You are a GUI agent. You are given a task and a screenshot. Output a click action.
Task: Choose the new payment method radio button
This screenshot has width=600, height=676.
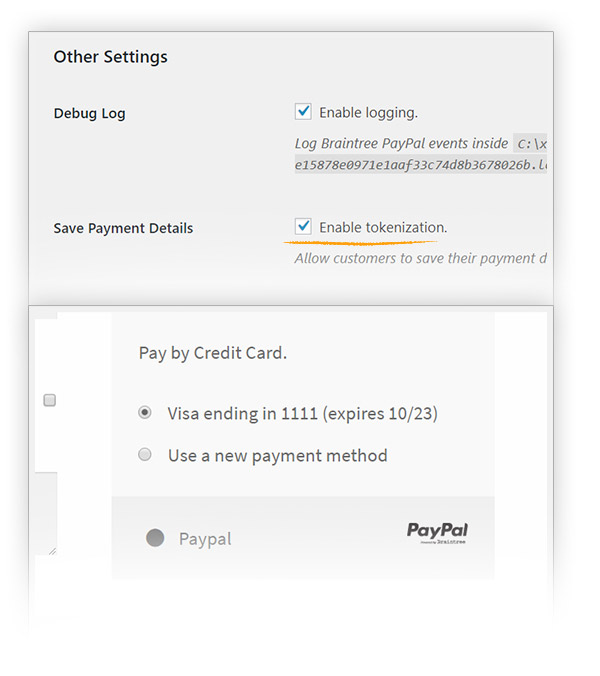point(146,455)
